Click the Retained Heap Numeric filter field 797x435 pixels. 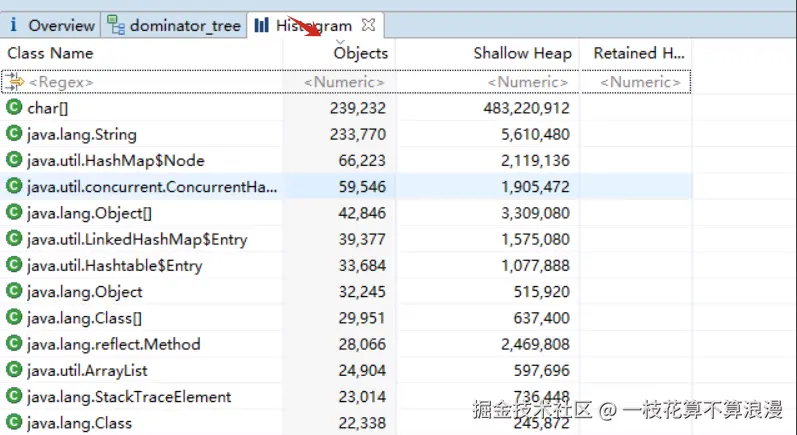(640, 82)
